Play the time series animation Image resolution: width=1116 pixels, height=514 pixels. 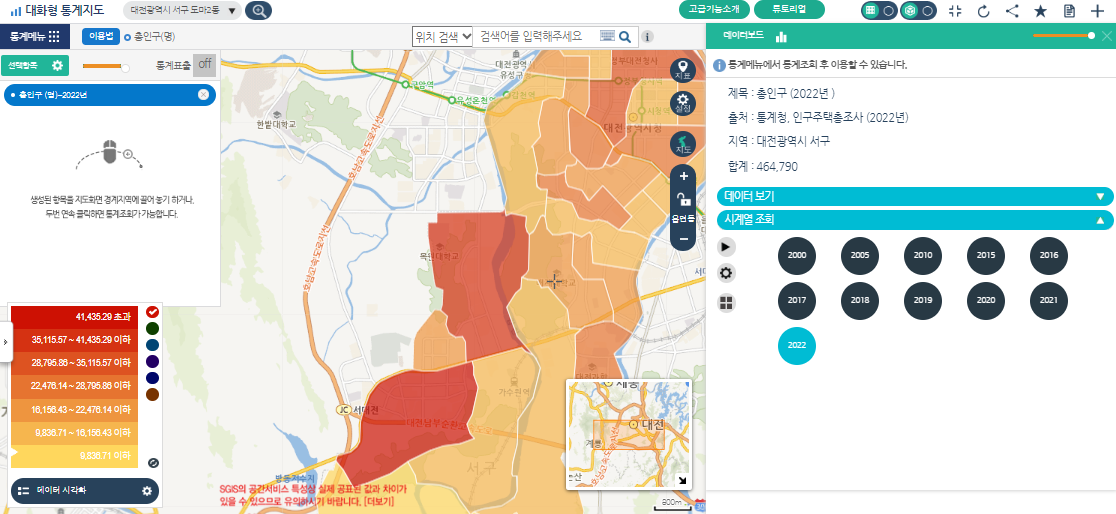(x=727, y=246)
